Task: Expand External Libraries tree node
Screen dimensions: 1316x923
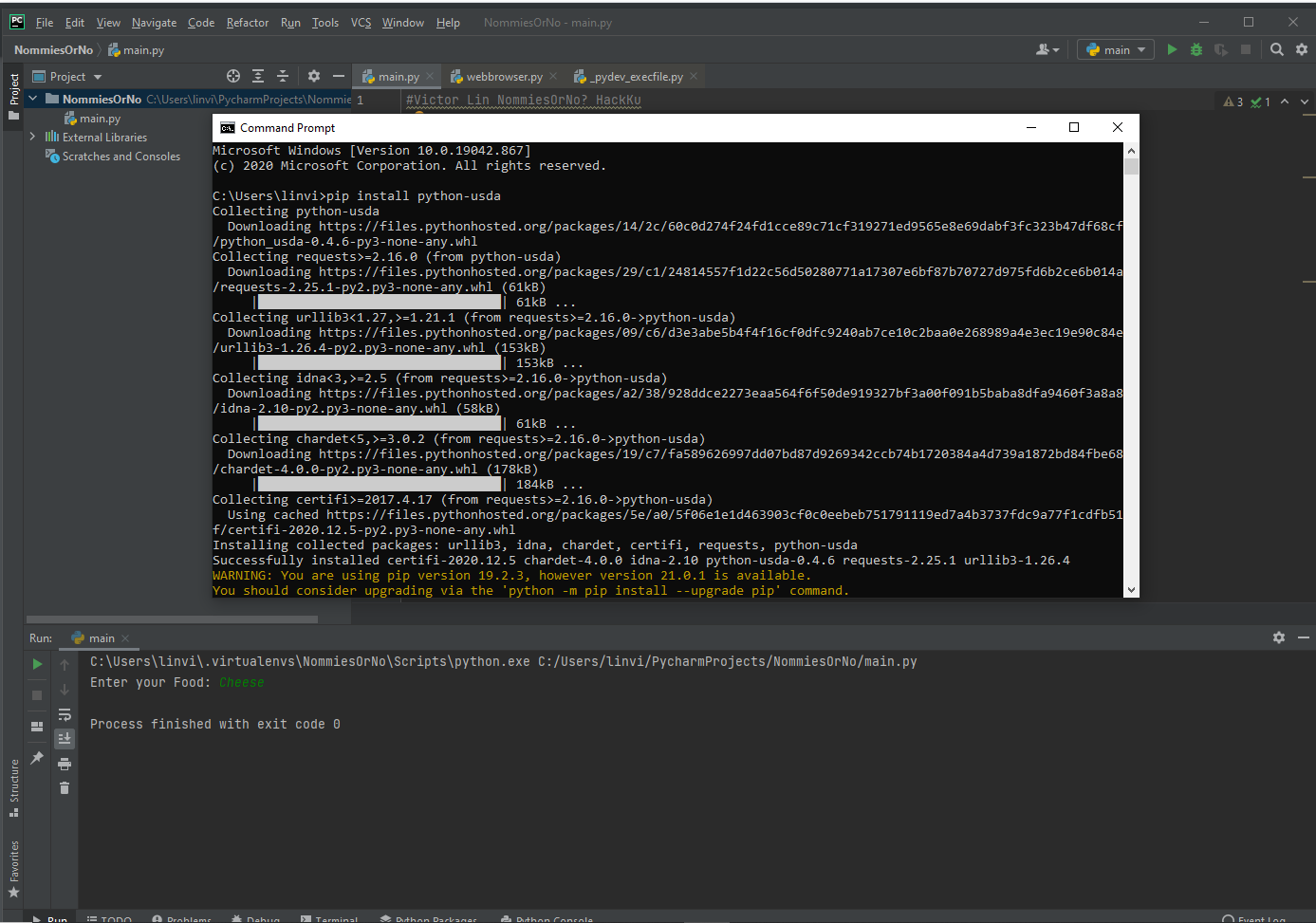Action: pos(32,137)
